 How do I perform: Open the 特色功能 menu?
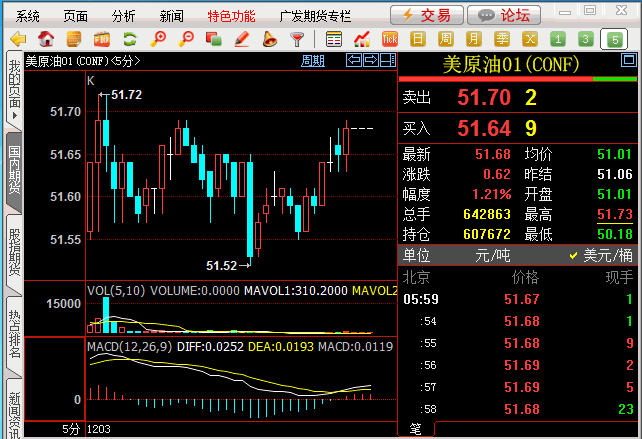[x=231, y=16]
